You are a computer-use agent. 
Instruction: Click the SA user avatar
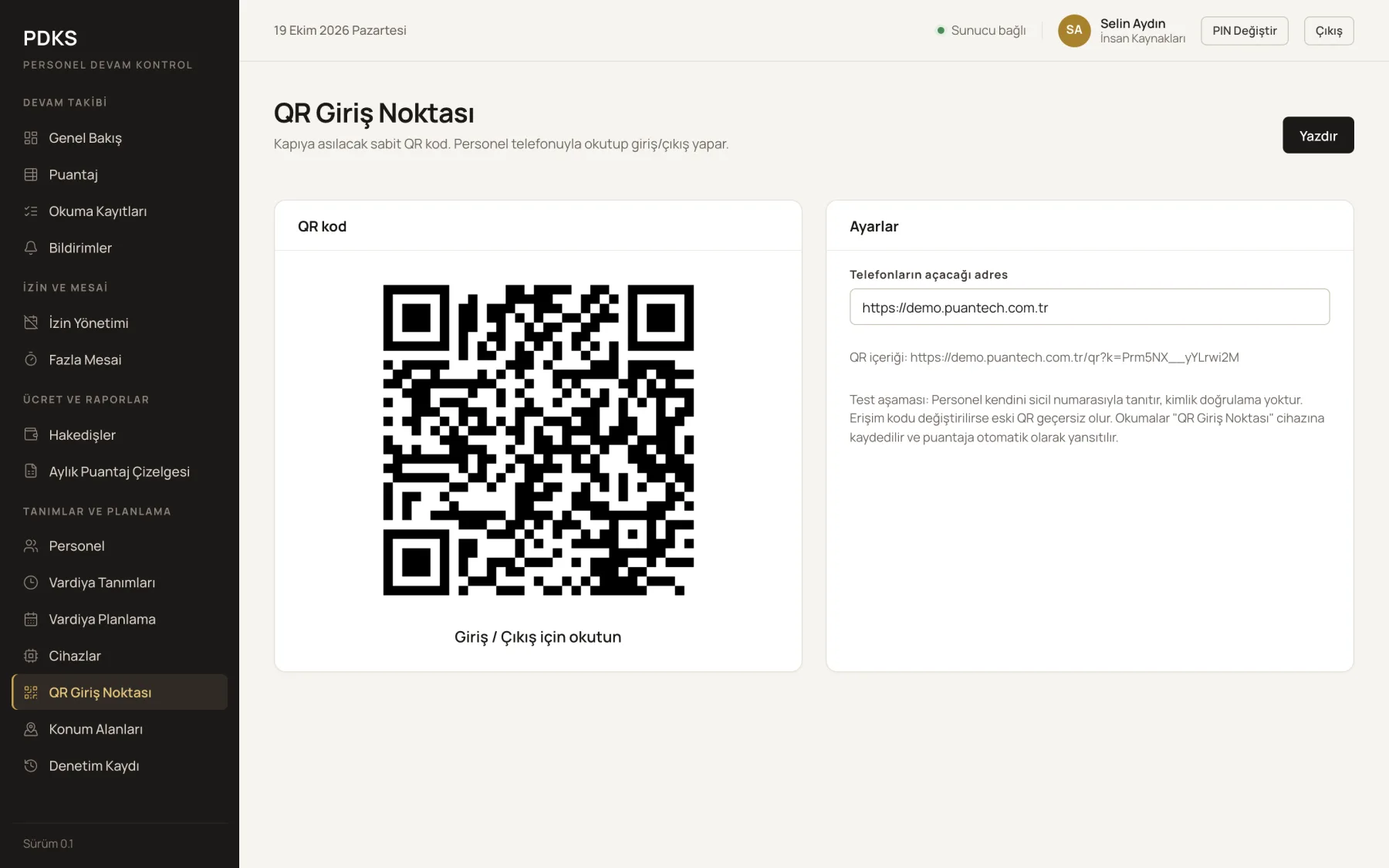pos(1074,31)
